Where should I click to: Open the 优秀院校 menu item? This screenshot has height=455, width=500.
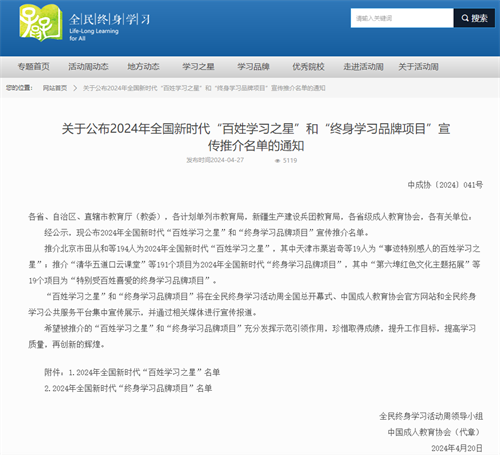[x=308, y=67]
